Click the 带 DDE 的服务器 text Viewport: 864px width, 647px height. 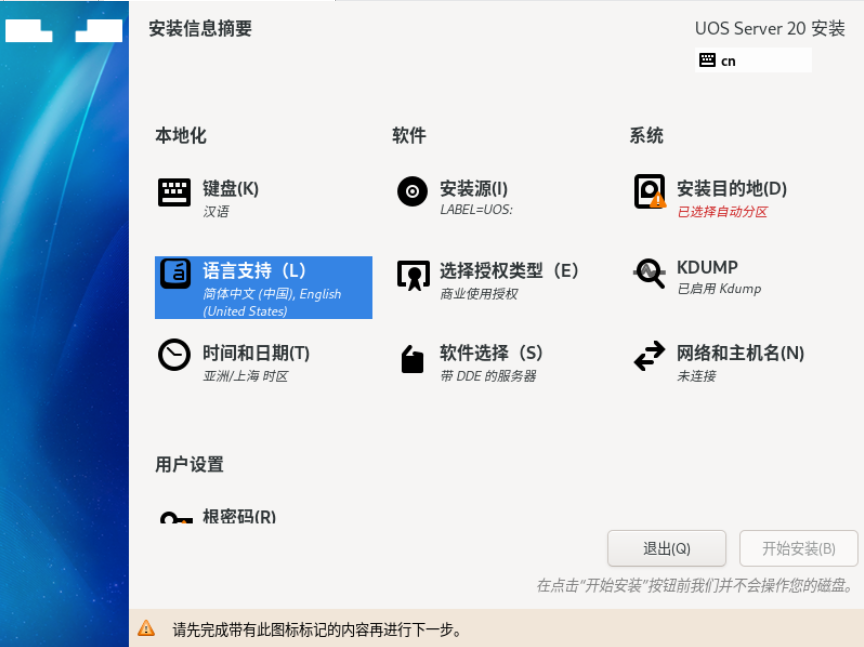point(488,376)
